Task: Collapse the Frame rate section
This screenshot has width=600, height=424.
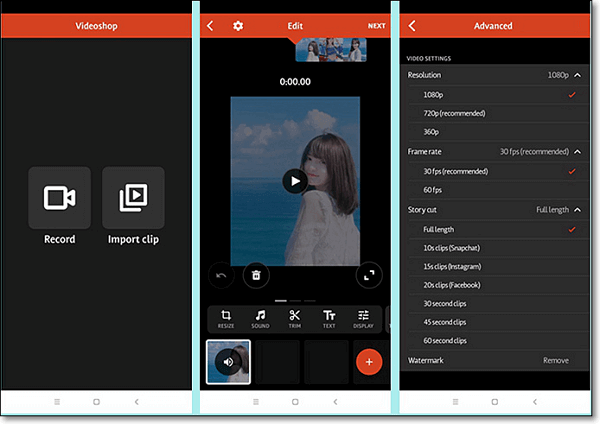Action: [x=576, y=152]
